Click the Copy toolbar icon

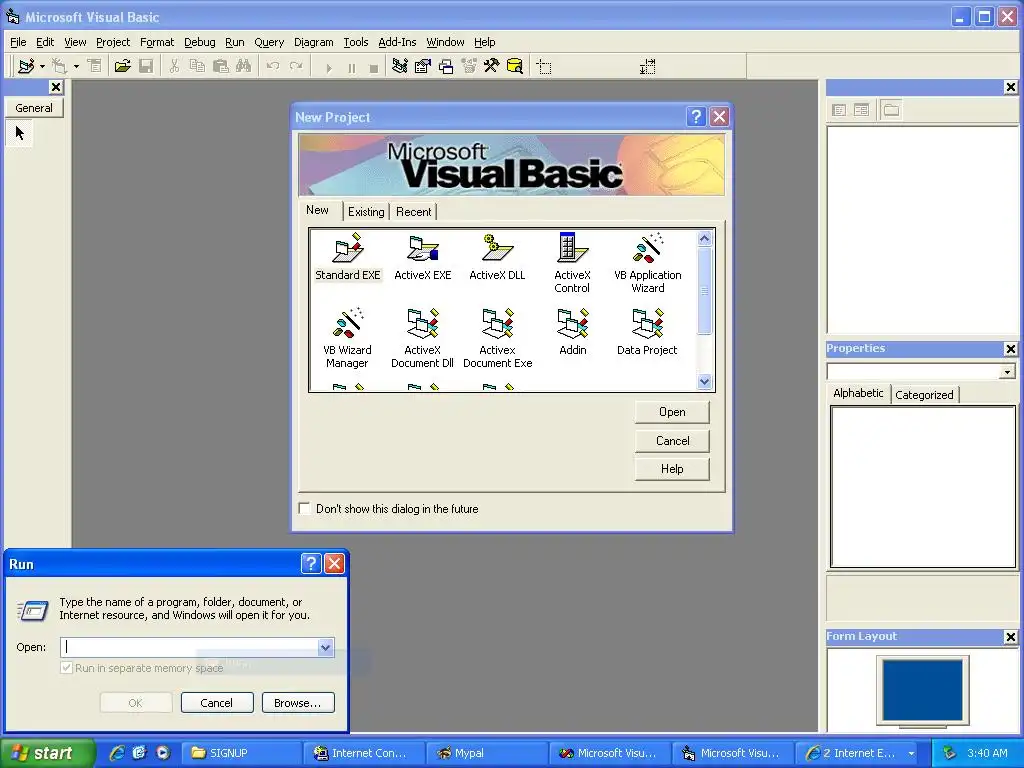[x=197, y=66]
